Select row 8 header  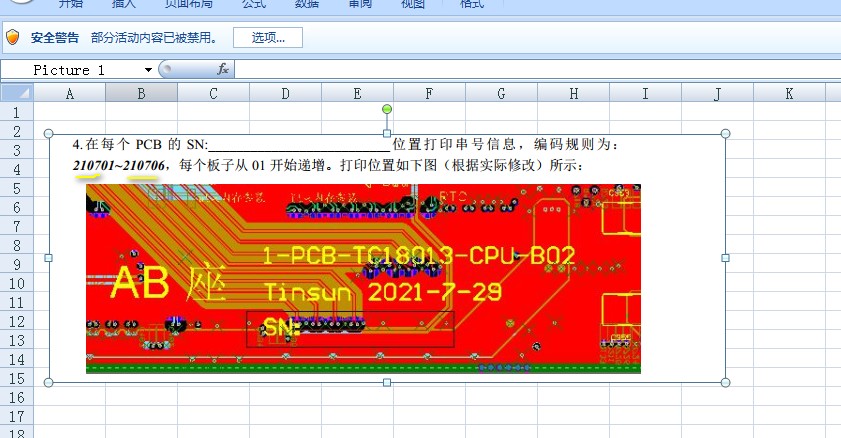(17, 246)
